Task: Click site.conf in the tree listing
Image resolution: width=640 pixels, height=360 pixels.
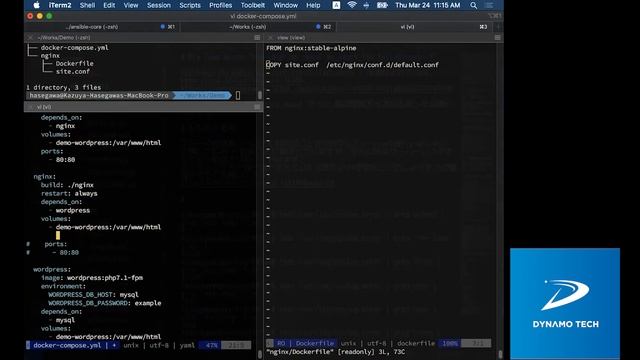Action: click(x=73, y=71)
